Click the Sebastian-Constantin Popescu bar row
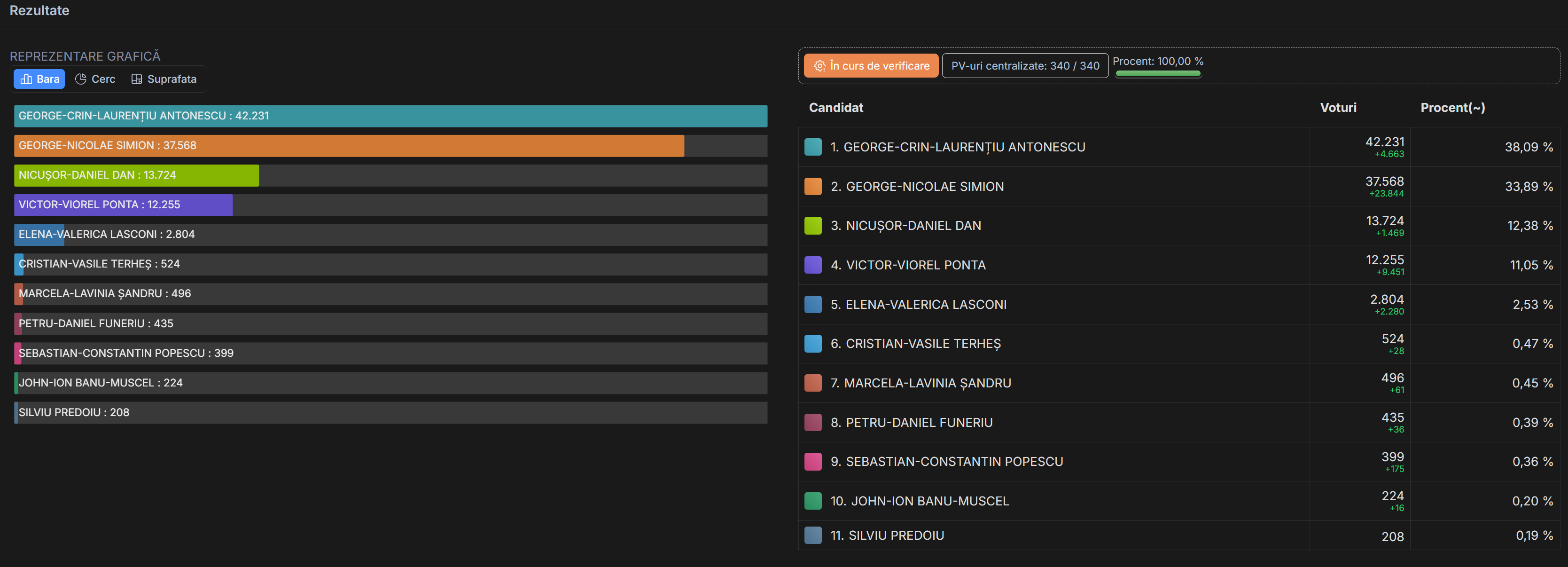 pyautogui.click(x=391, y=354)
